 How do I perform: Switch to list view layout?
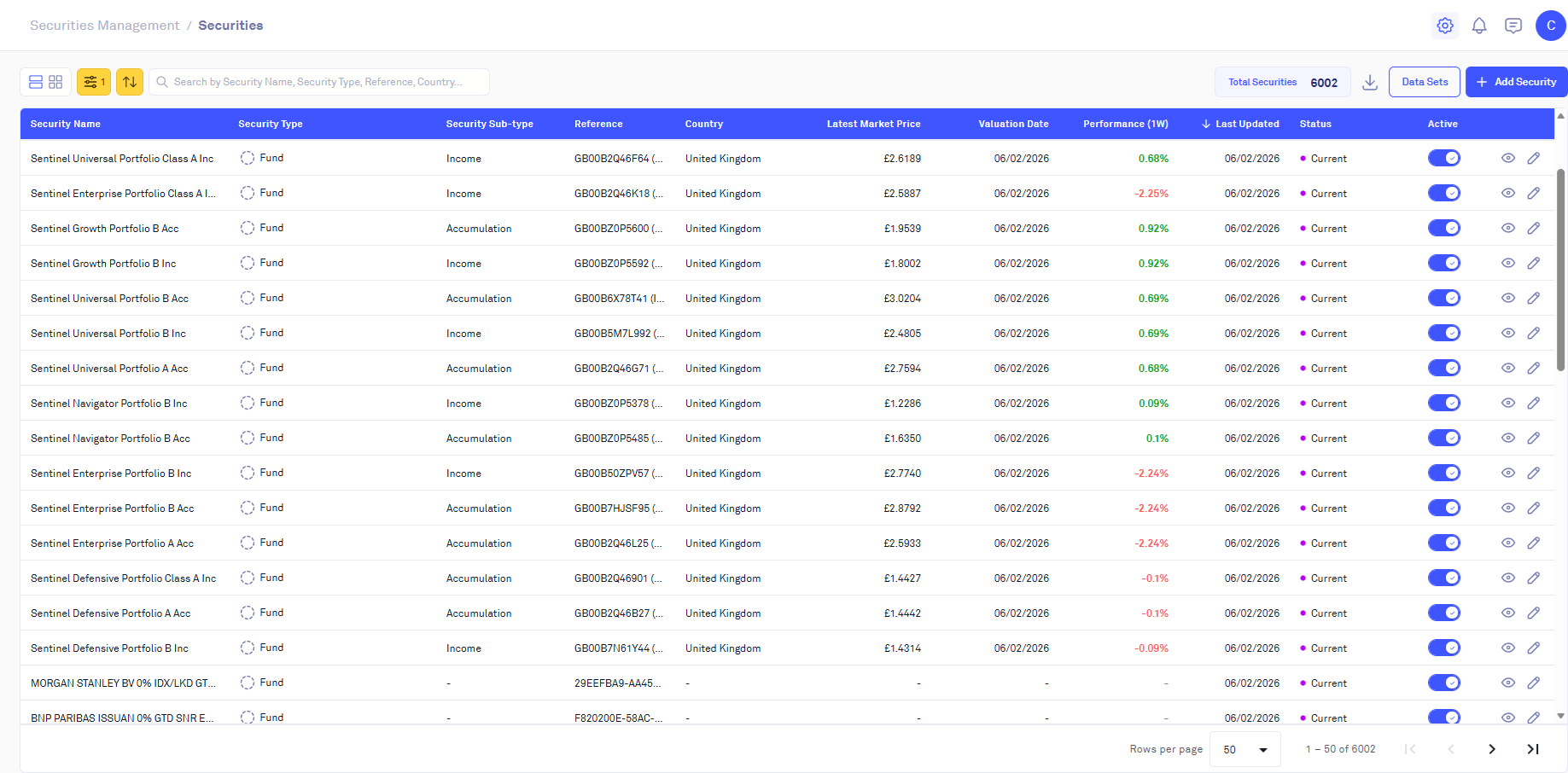tap(36, 82)
